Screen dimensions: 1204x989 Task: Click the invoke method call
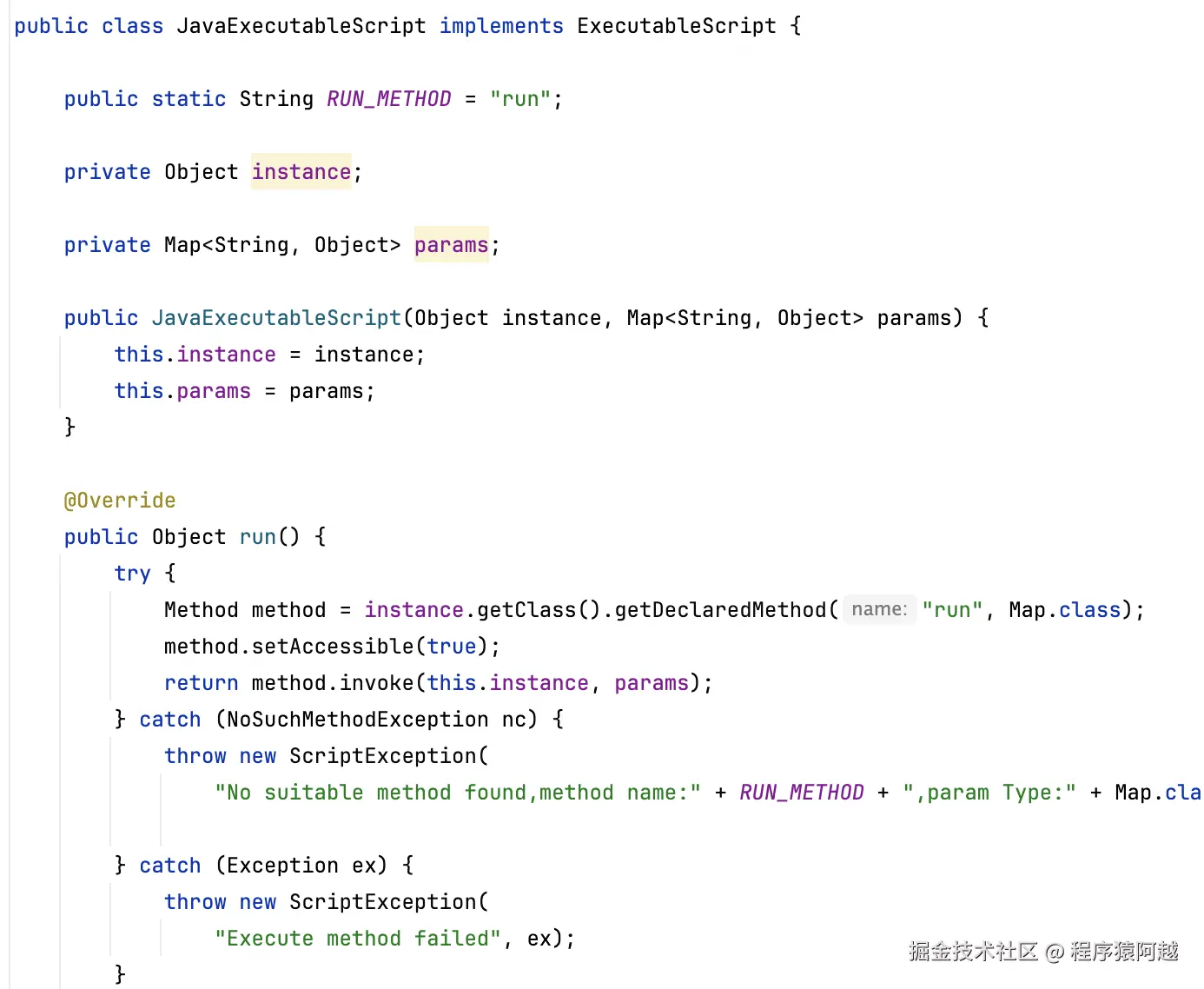(x=376, y=683)
